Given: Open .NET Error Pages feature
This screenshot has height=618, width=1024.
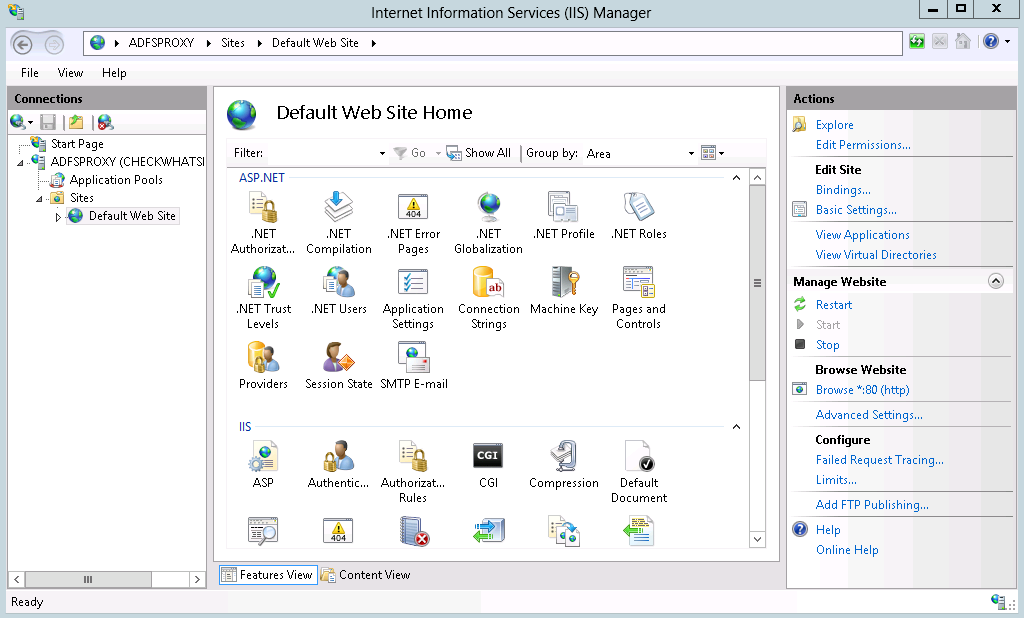Looking at the screenshot, I should pos(413,222).
